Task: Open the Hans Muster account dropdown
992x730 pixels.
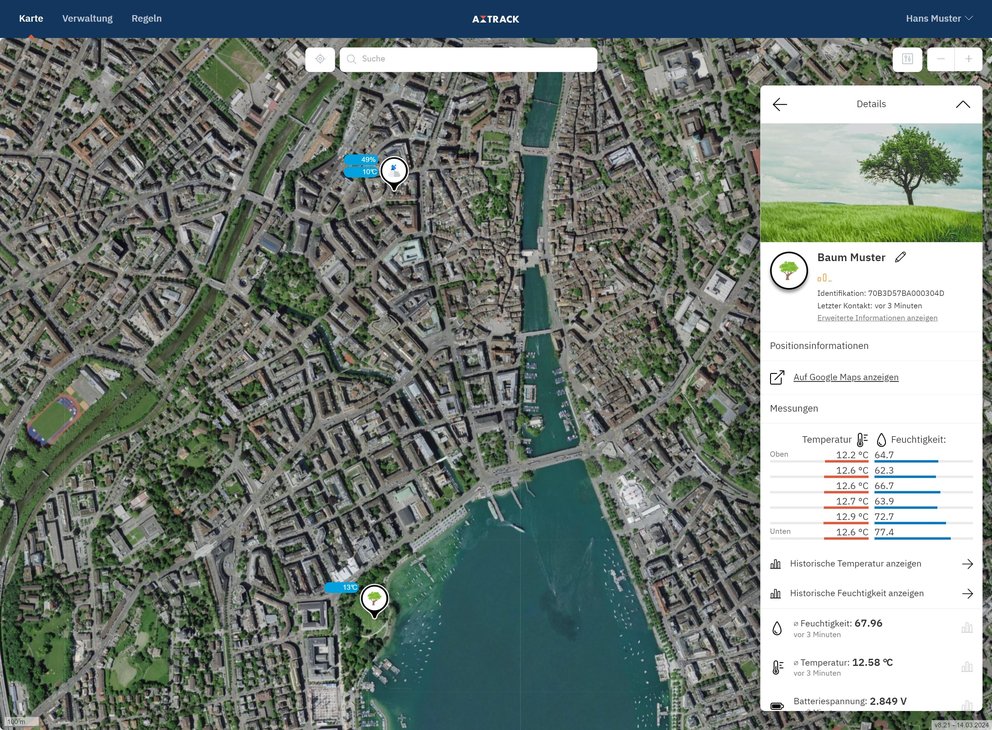Action: pos(938,18)
